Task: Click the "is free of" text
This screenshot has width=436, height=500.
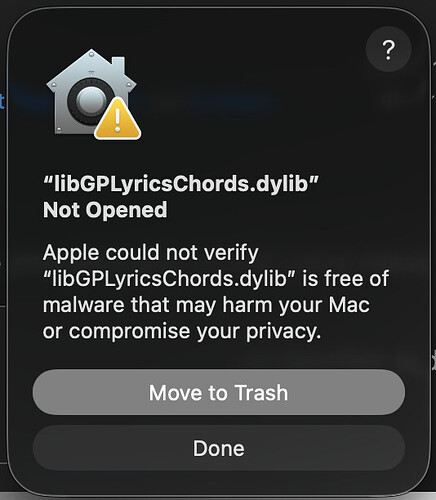Action: (x=345, y=278)
